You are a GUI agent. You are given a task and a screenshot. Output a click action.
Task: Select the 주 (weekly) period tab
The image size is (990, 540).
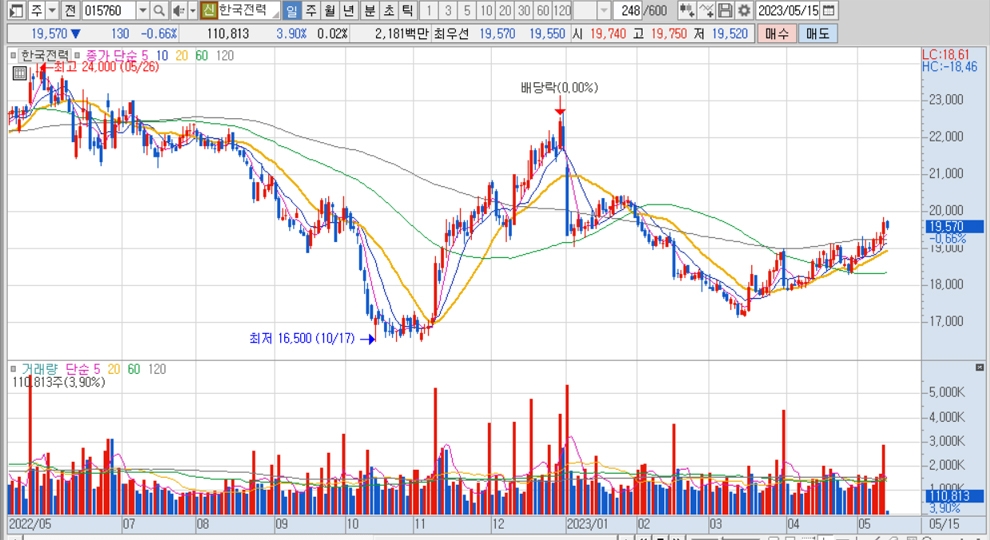310,10
